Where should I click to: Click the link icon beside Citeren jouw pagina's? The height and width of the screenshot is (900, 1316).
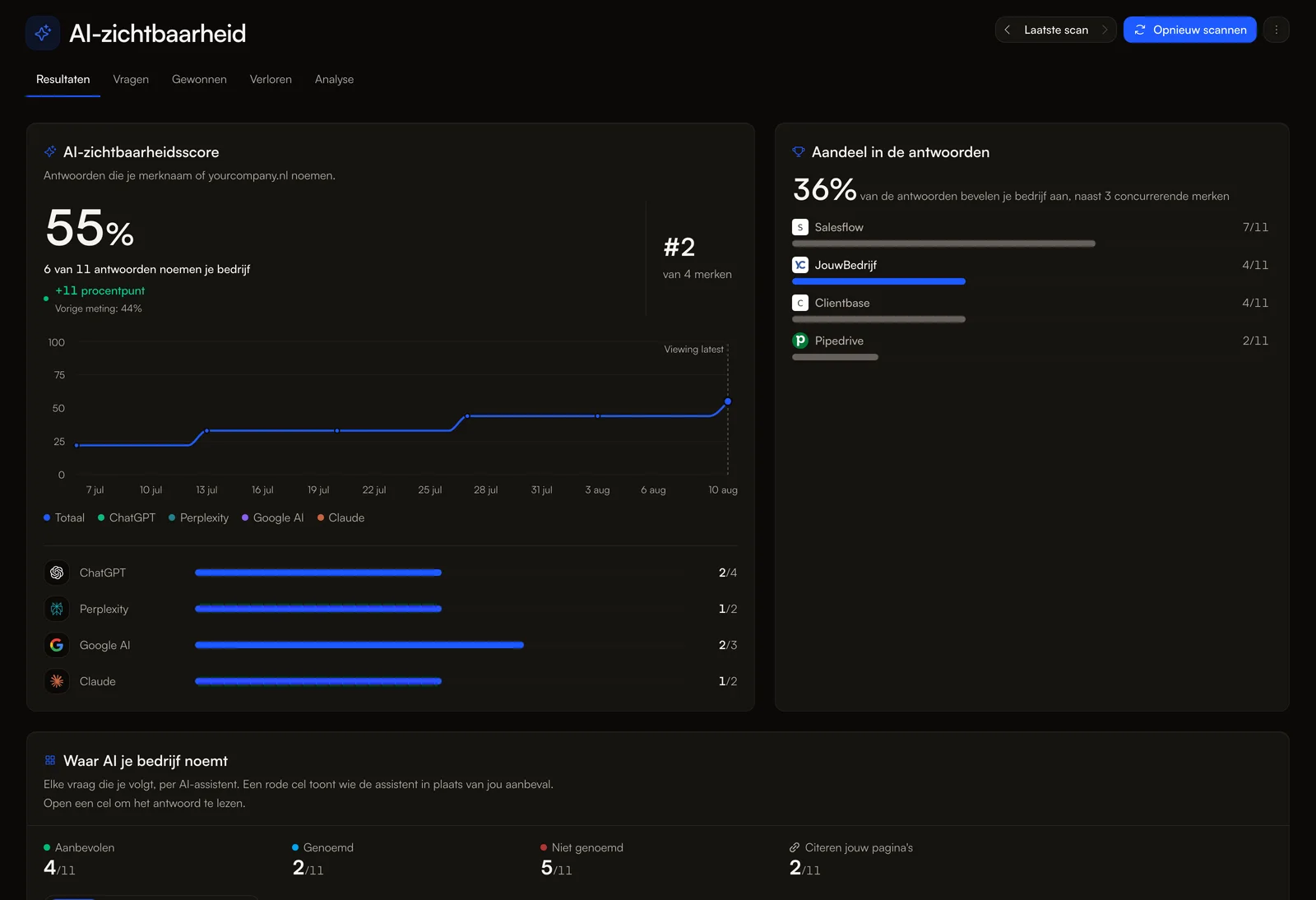click(x=795, y=847)
